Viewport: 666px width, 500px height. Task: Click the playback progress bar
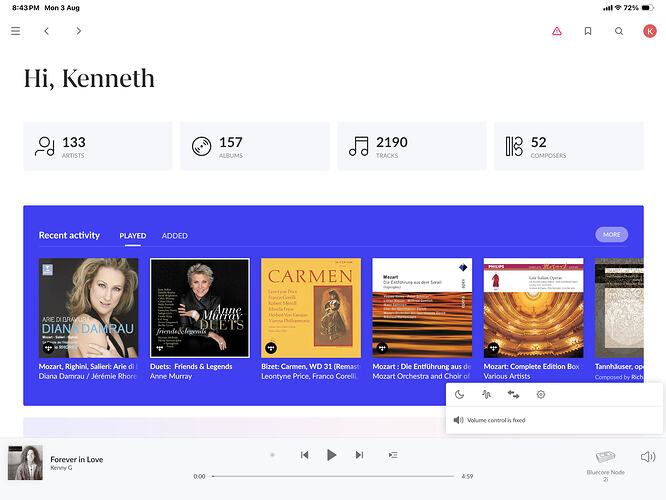[x=333, y=476]
